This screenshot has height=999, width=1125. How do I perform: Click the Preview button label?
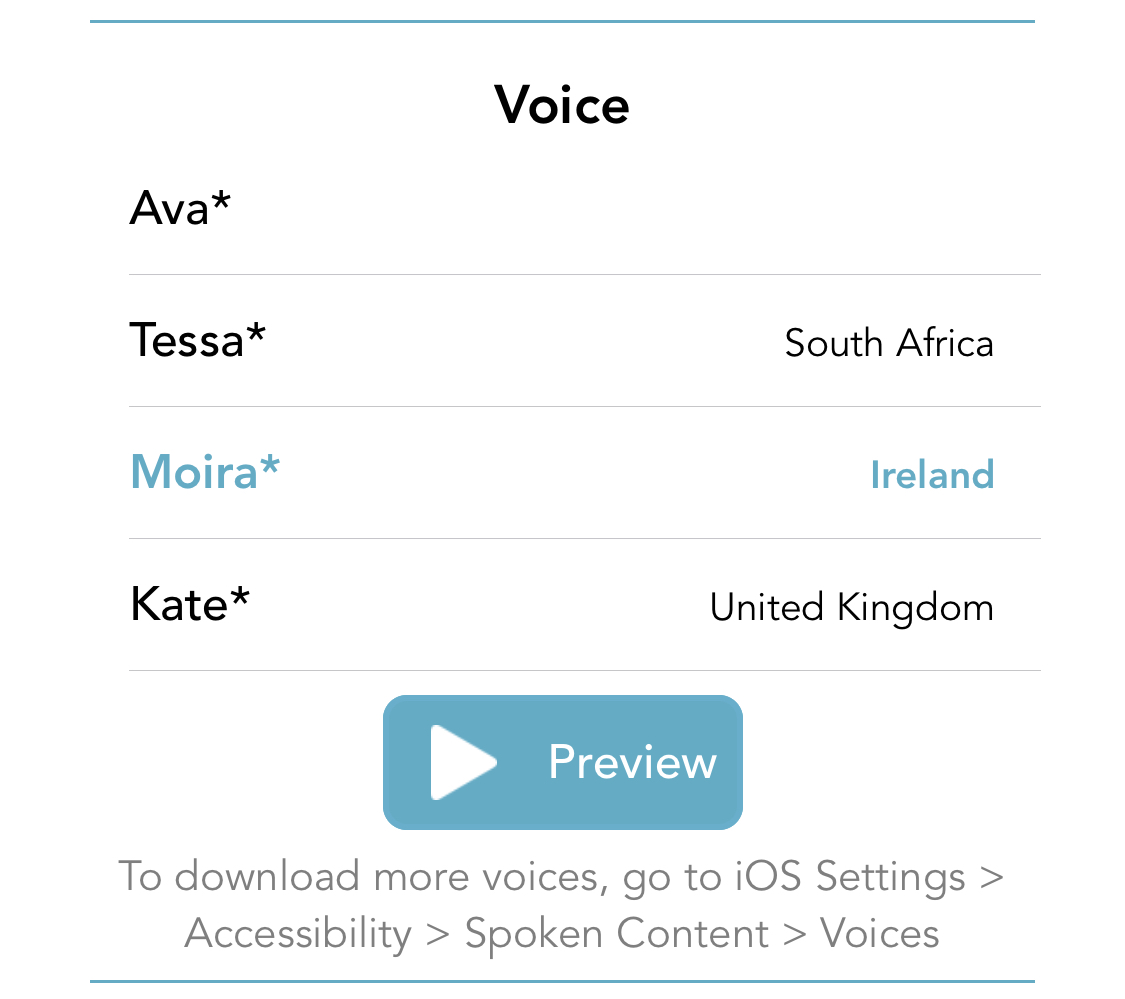point(632,763)
